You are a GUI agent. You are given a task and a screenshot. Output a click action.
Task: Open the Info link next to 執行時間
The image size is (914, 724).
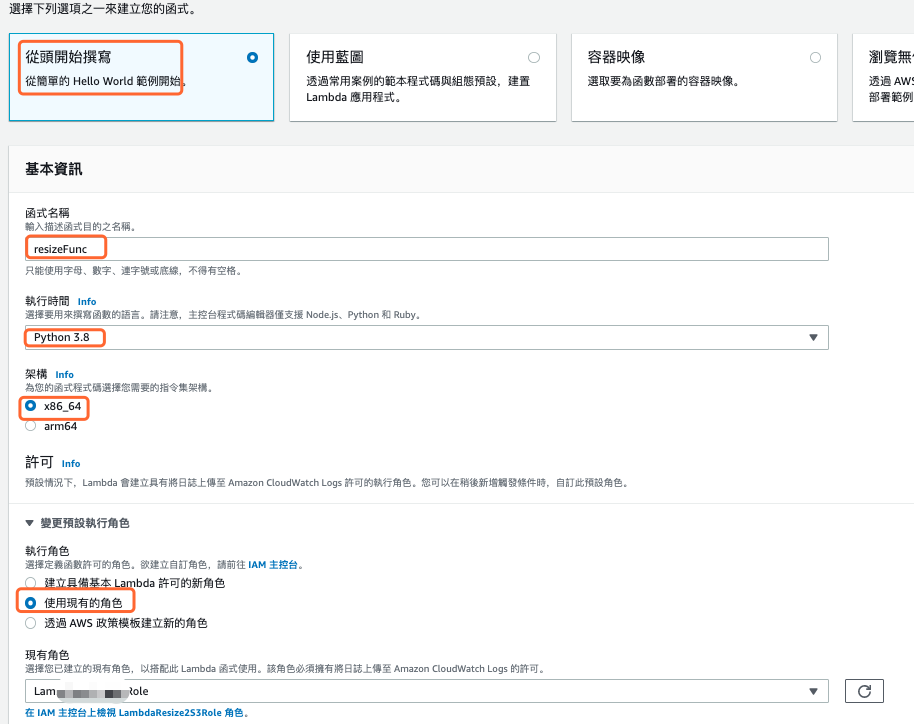click(x=87, y=301)
